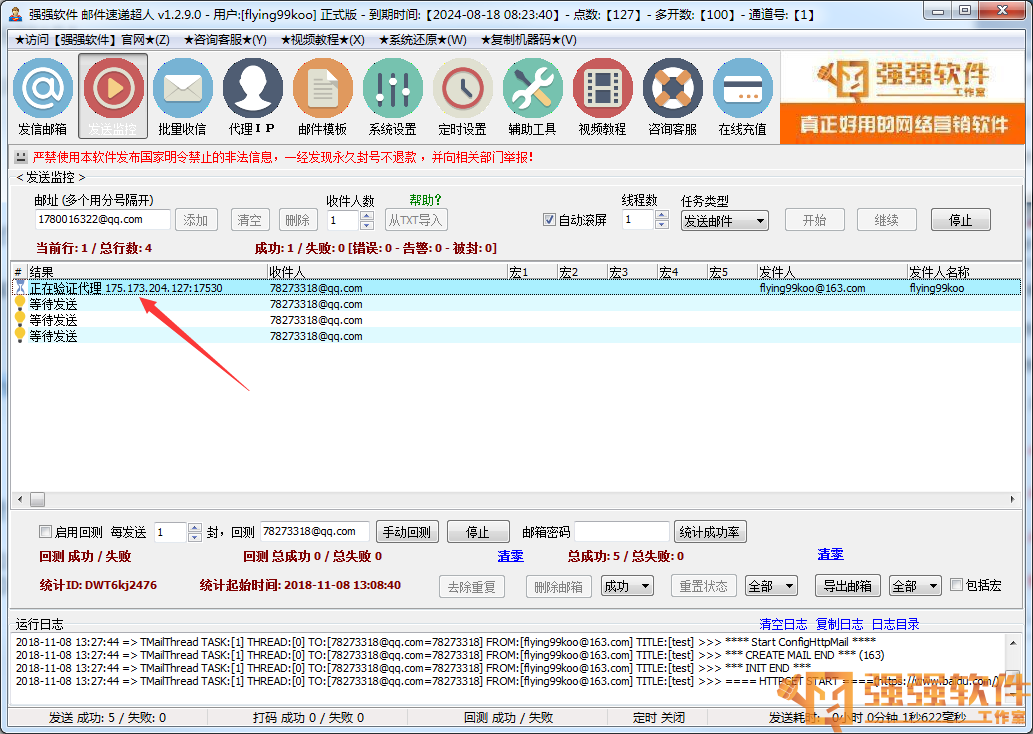Open the ★系统还原★(W) menu

[x=422, y=40]
